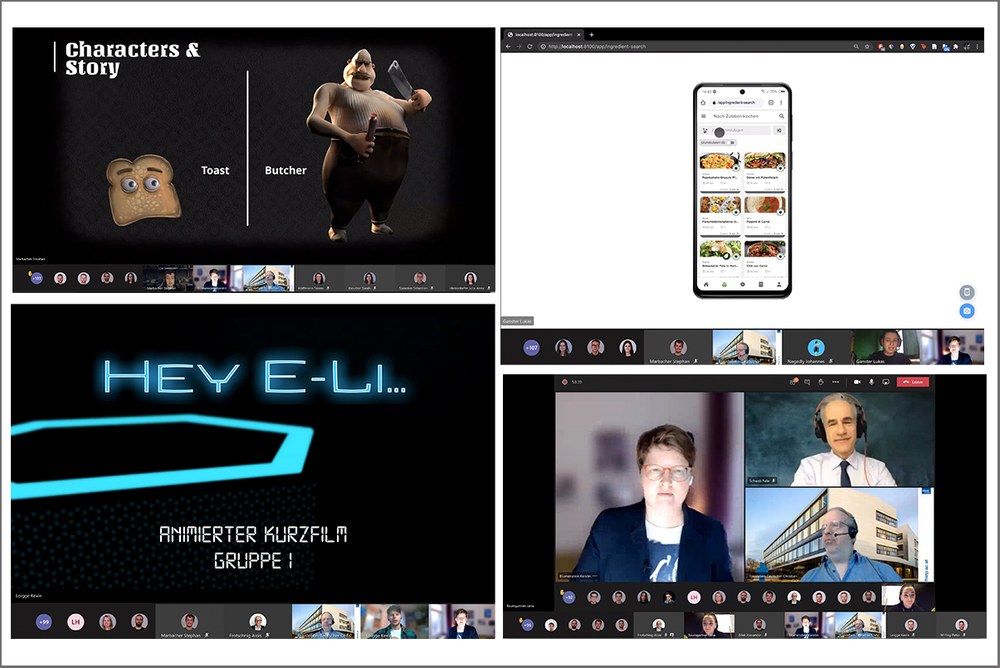The width and height of the screenshot is (1000, 668).
Task: Open the Teams share content icon
Action: pos(885,382)
